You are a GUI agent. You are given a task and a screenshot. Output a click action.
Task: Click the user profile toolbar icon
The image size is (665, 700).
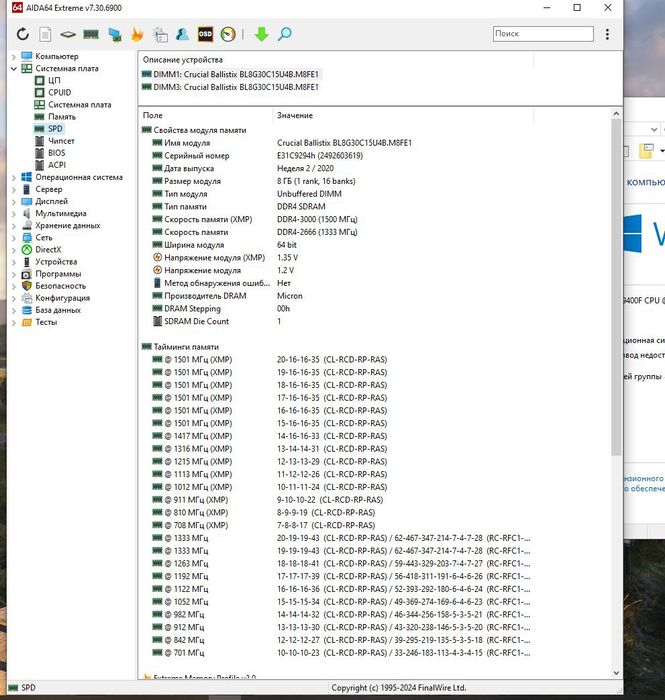[x=182, y=34]
